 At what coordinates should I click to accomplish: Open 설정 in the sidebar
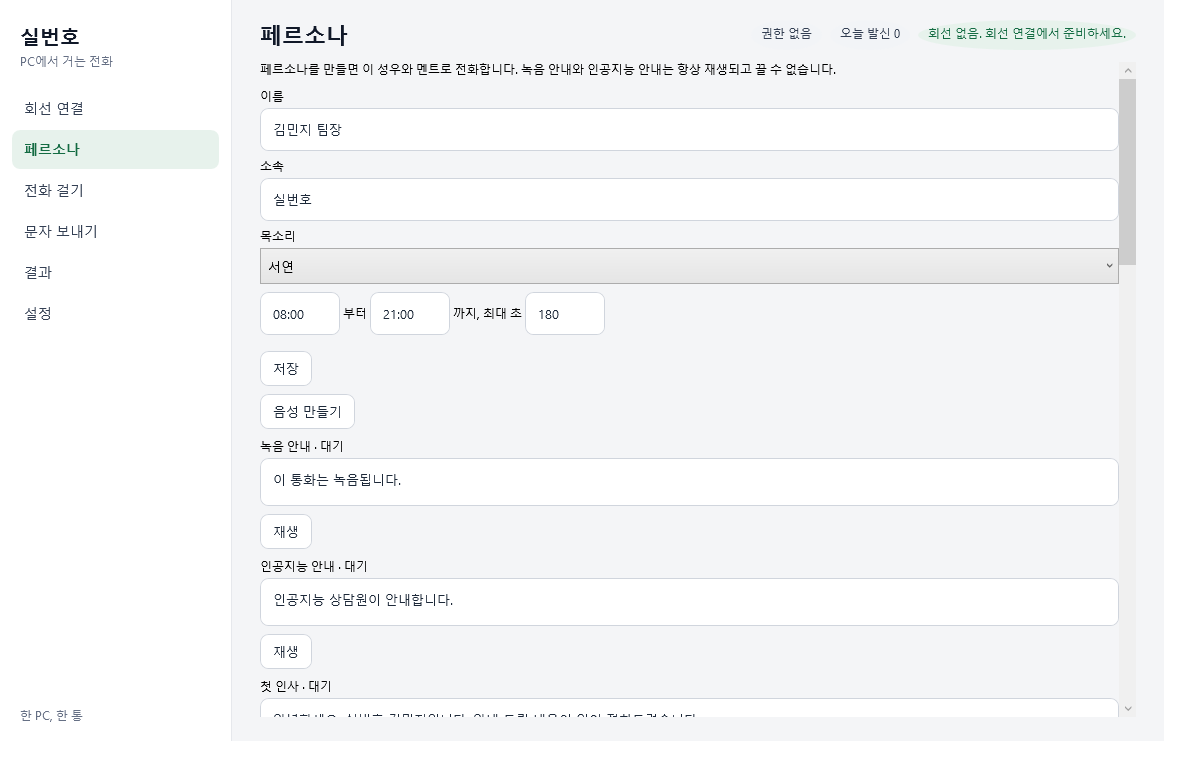coord(115,313)
